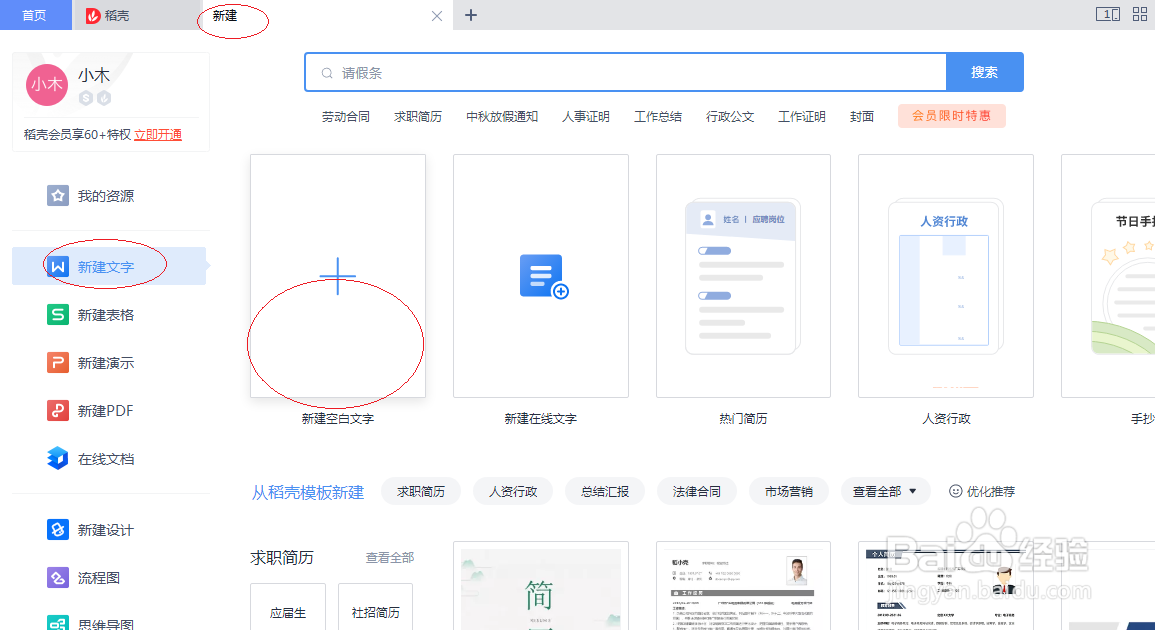Select the 求职简历 template filter pill
Viewport: 1155px width, 630px height.
(x=421, y=491)
